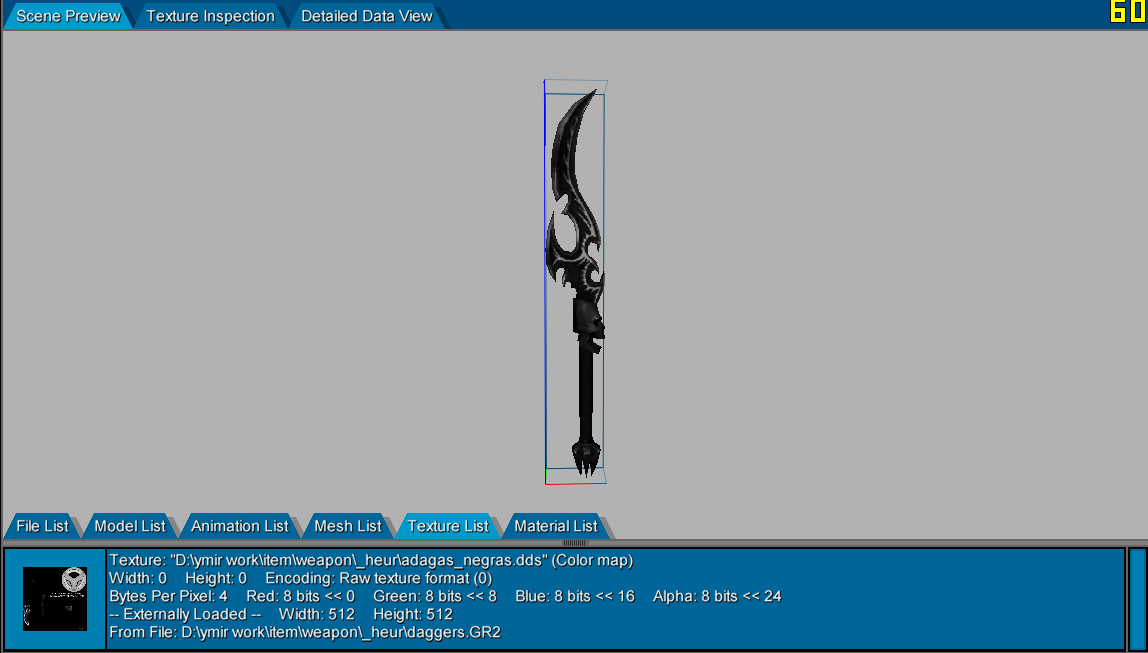Image resolution: width=1148 pixels, height=653 pixels.
Task: Show the File List tab
Action: [x=42, y=526]
